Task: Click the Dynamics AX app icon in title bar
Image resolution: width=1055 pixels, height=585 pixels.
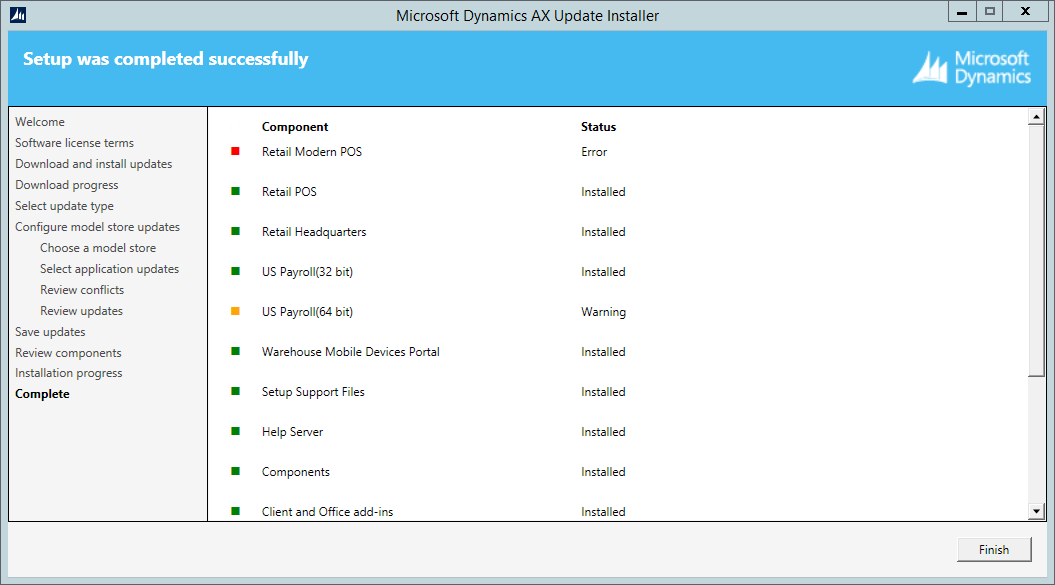Action: [18, 15]
